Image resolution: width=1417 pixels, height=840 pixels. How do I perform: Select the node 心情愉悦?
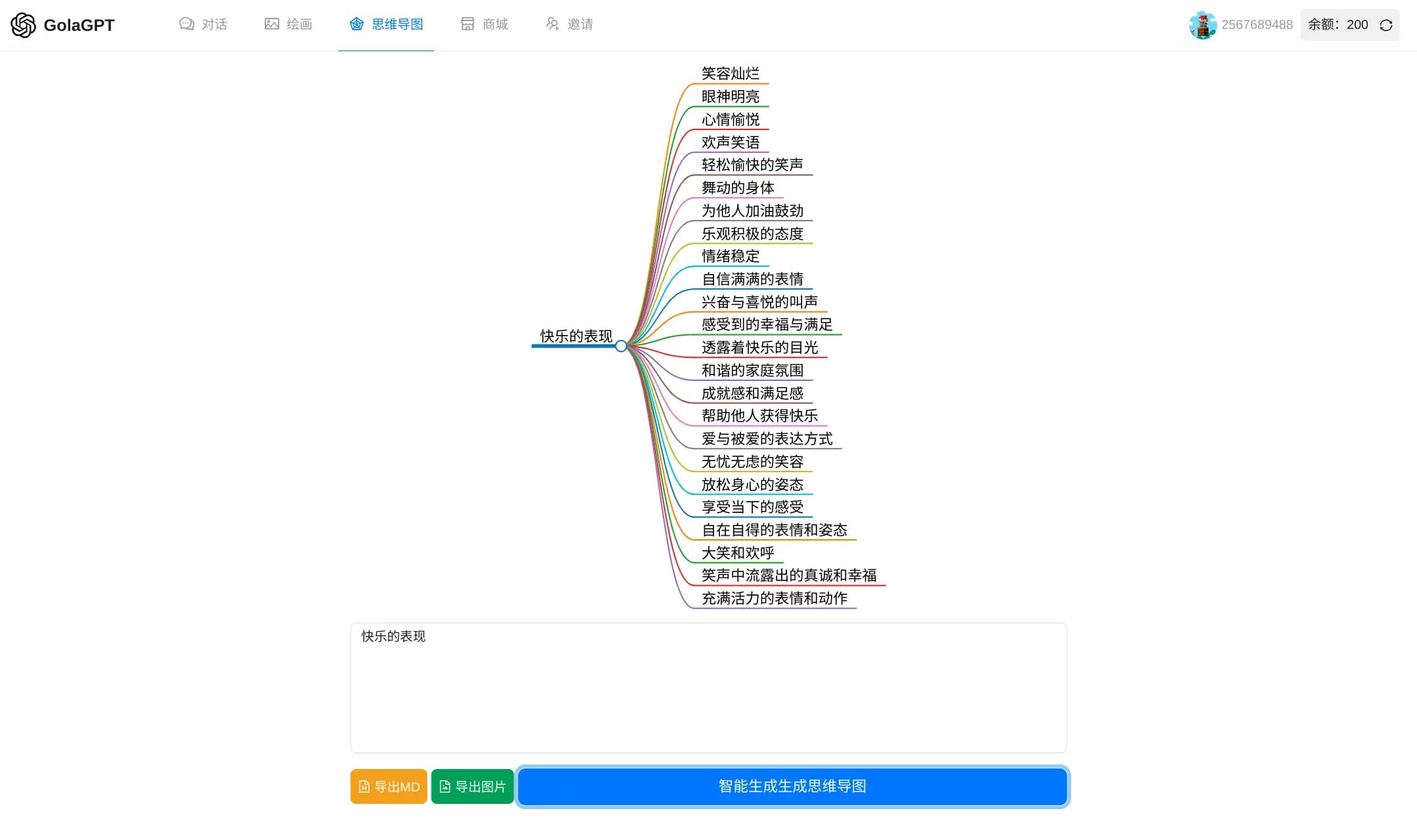[x=731, y=120]
